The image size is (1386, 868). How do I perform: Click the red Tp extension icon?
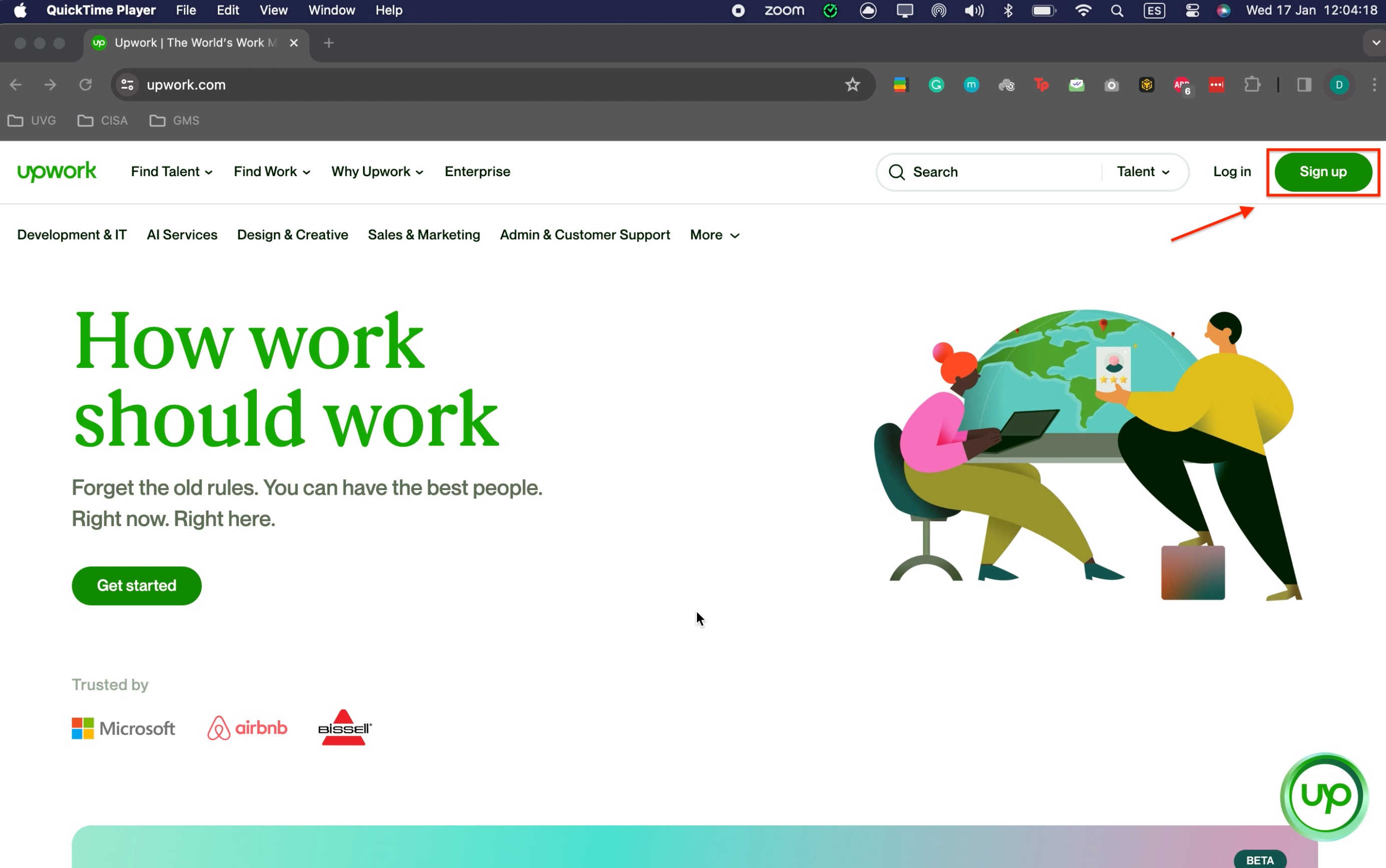pos(1041,85)
